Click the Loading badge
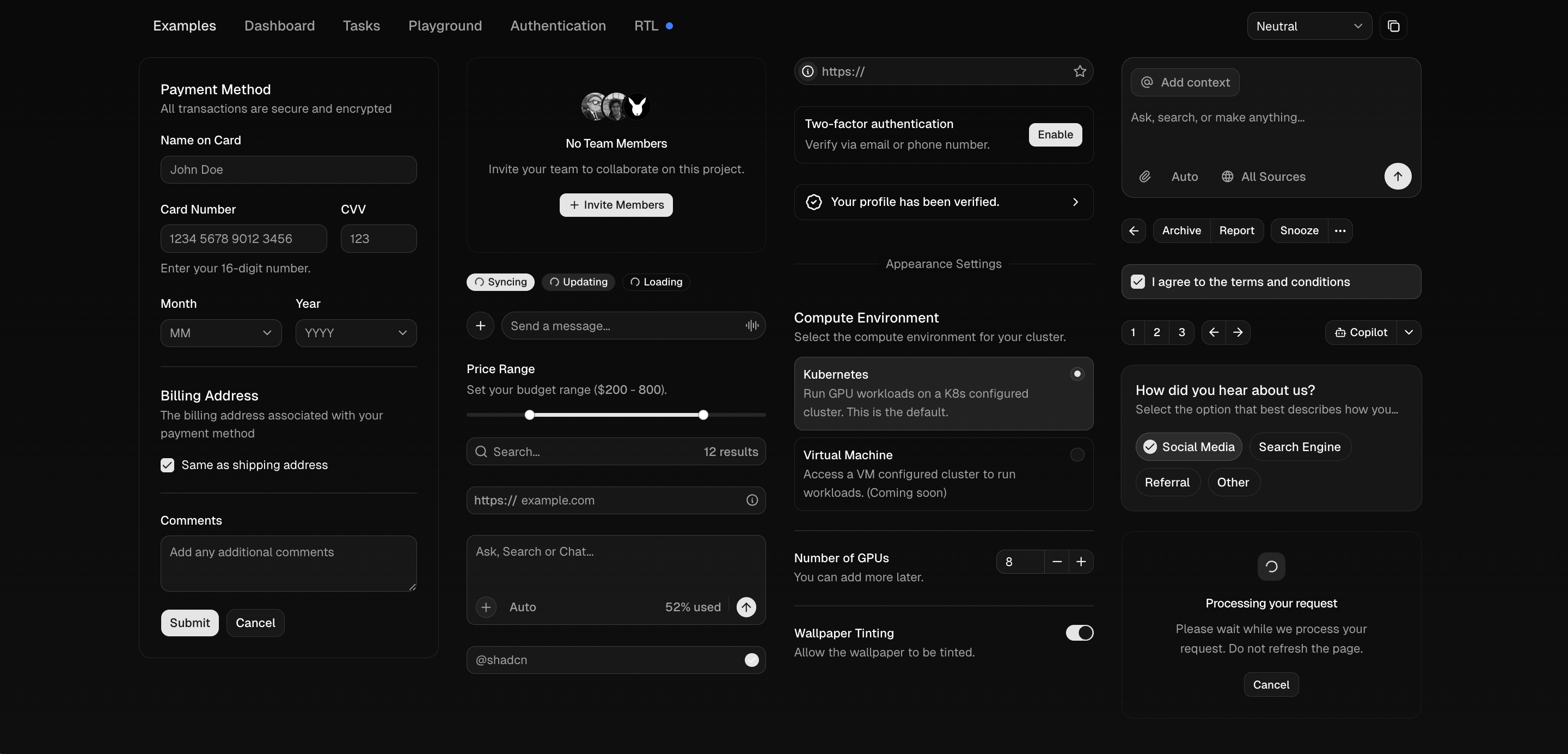 pyautogui.click(x=656, y=282)
